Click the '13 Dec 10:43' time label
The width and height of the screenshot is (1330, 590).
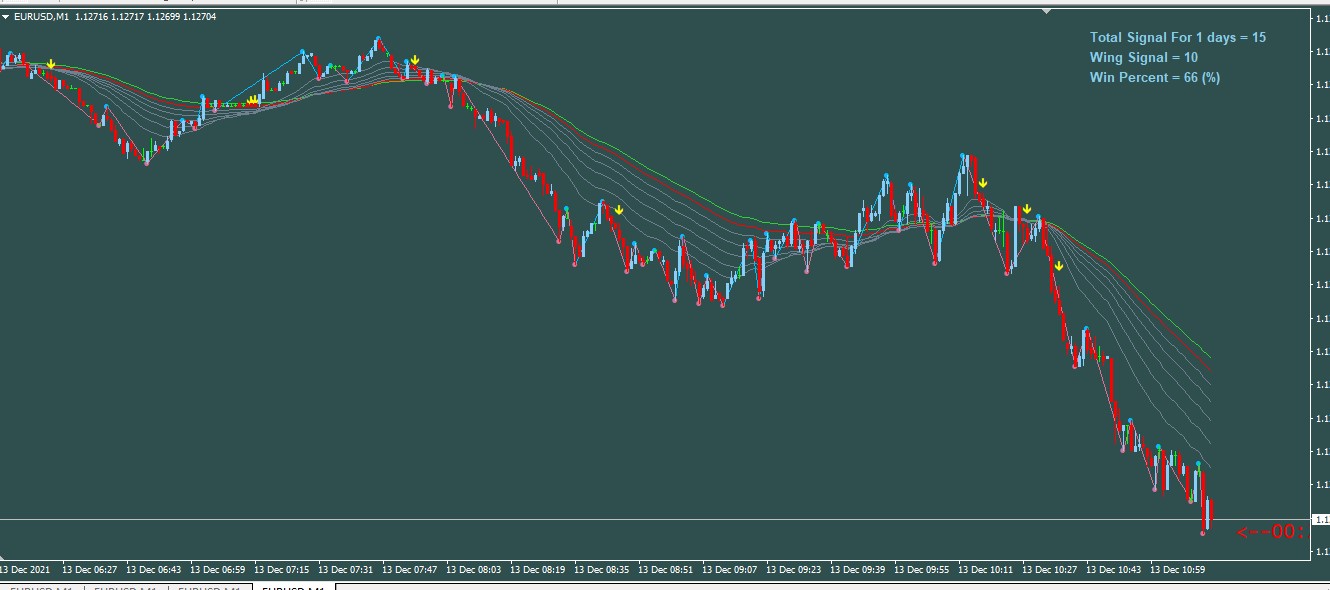click(x=1113, y=570)
